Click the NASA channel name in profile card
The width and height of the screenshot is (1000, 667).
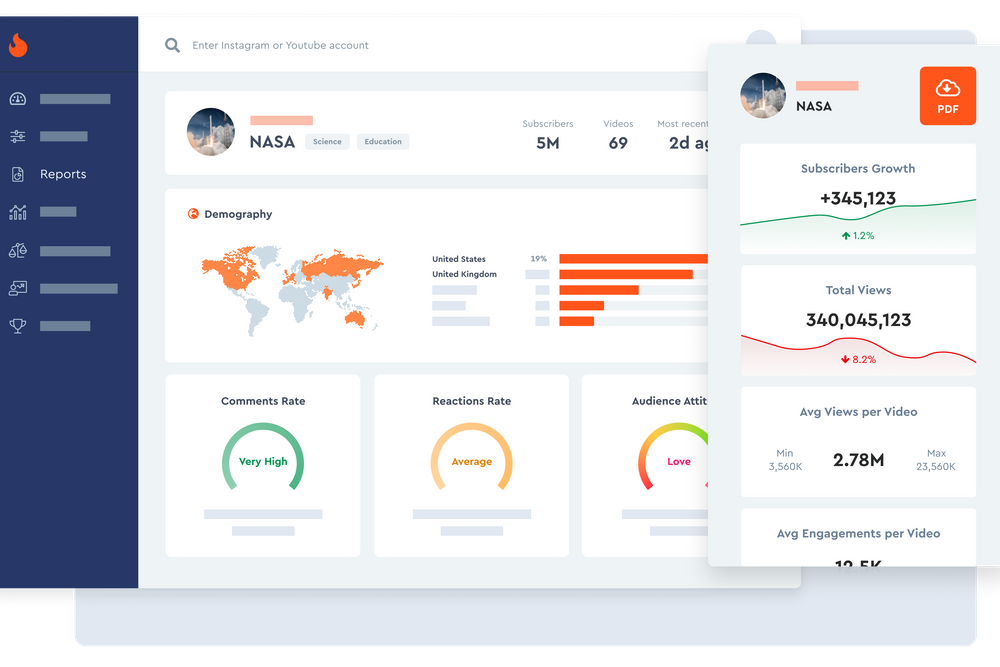[x=272, y=142]
